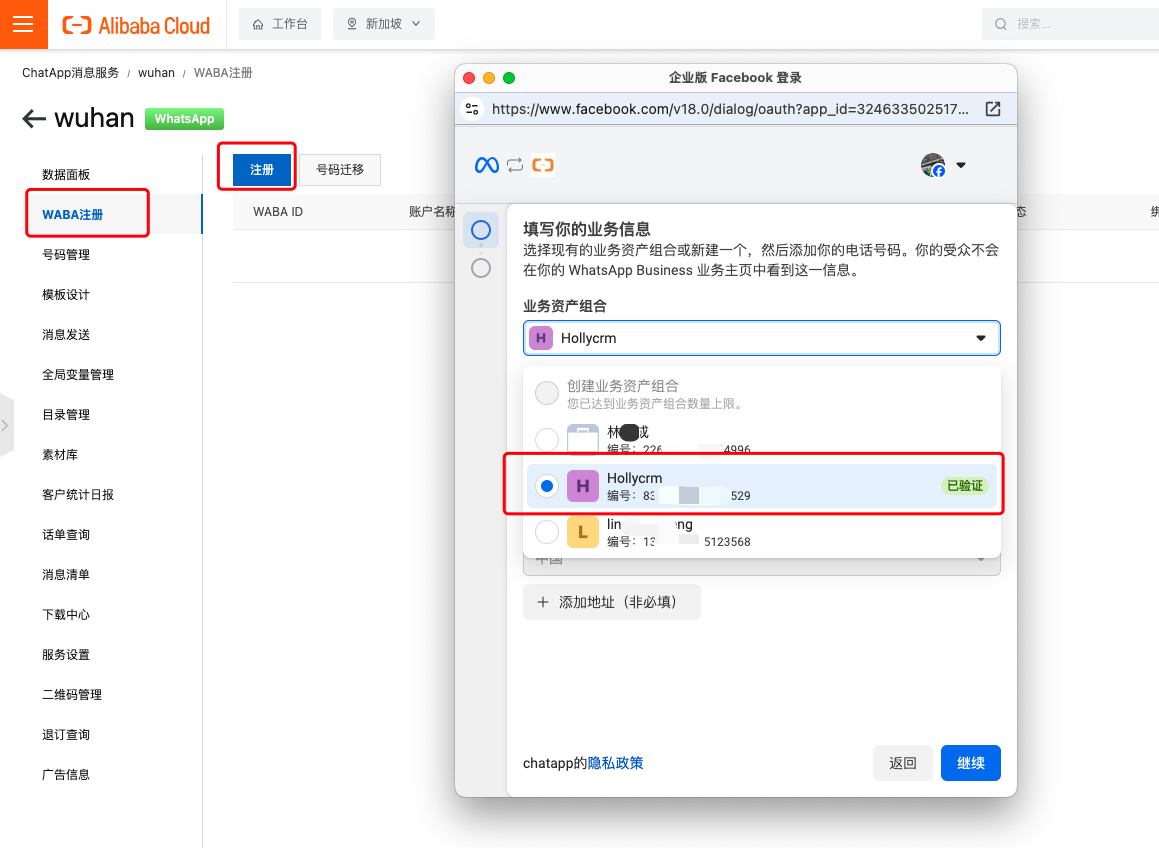This screenshot has height=848, width=1159.
Task: Open 目录管理 in sidebar
Action: coord(66,414)
